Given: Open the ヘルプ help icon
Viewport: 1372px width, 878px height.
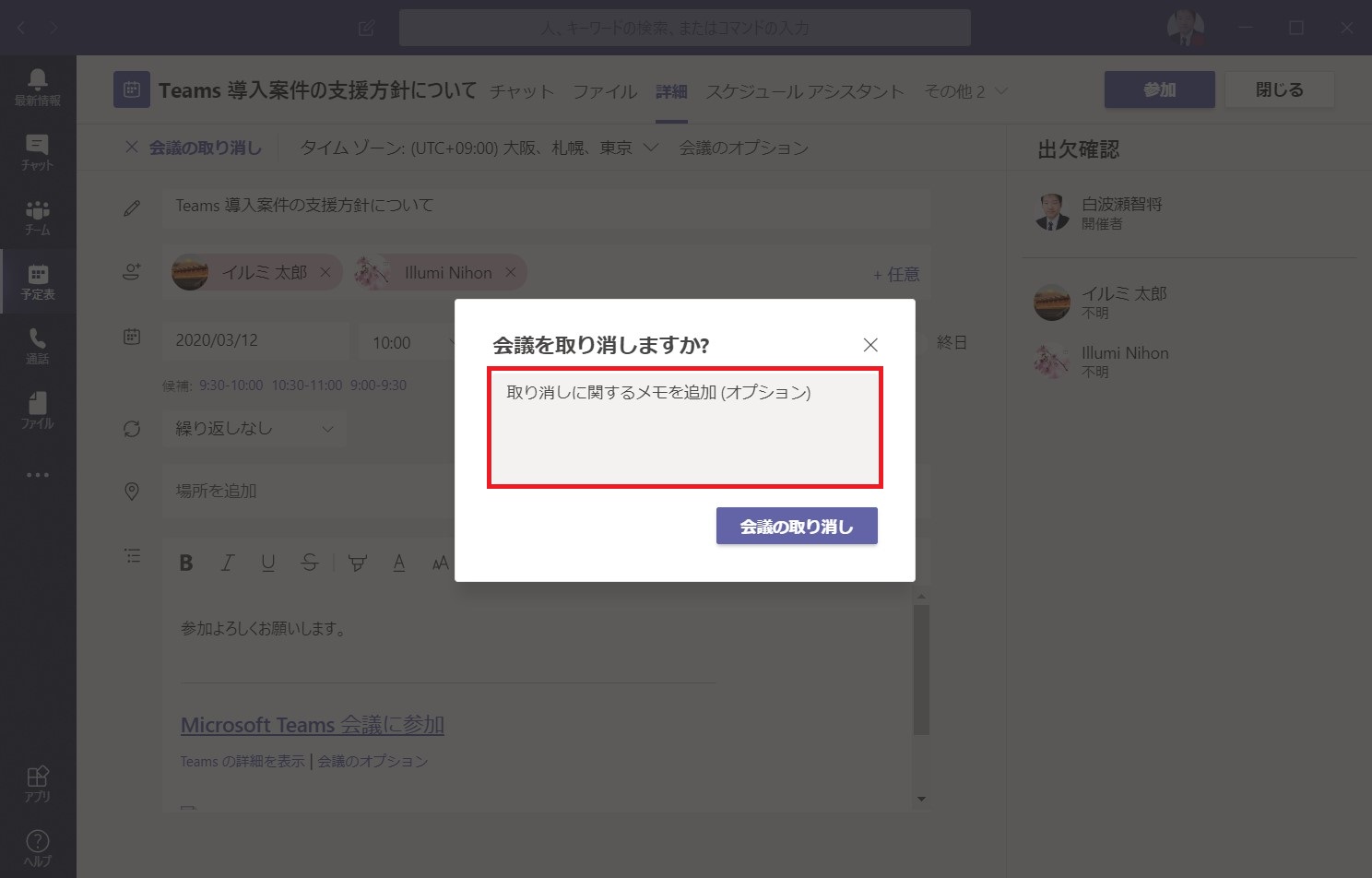Looking at the screenshot, I should (38, 848).
